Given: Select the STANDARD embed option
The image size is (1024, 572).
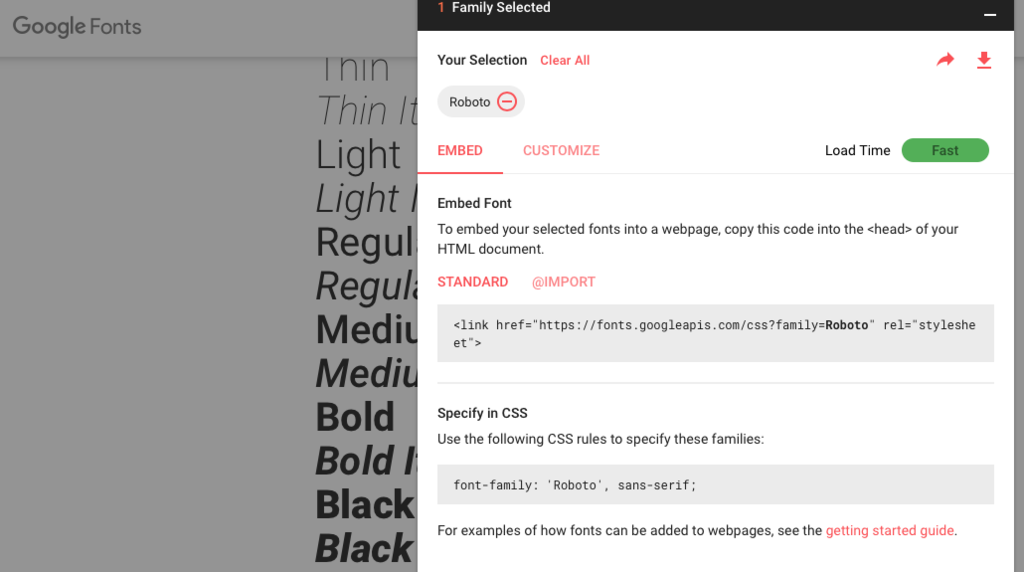Looking at the screenshot, I should (473, 281).
